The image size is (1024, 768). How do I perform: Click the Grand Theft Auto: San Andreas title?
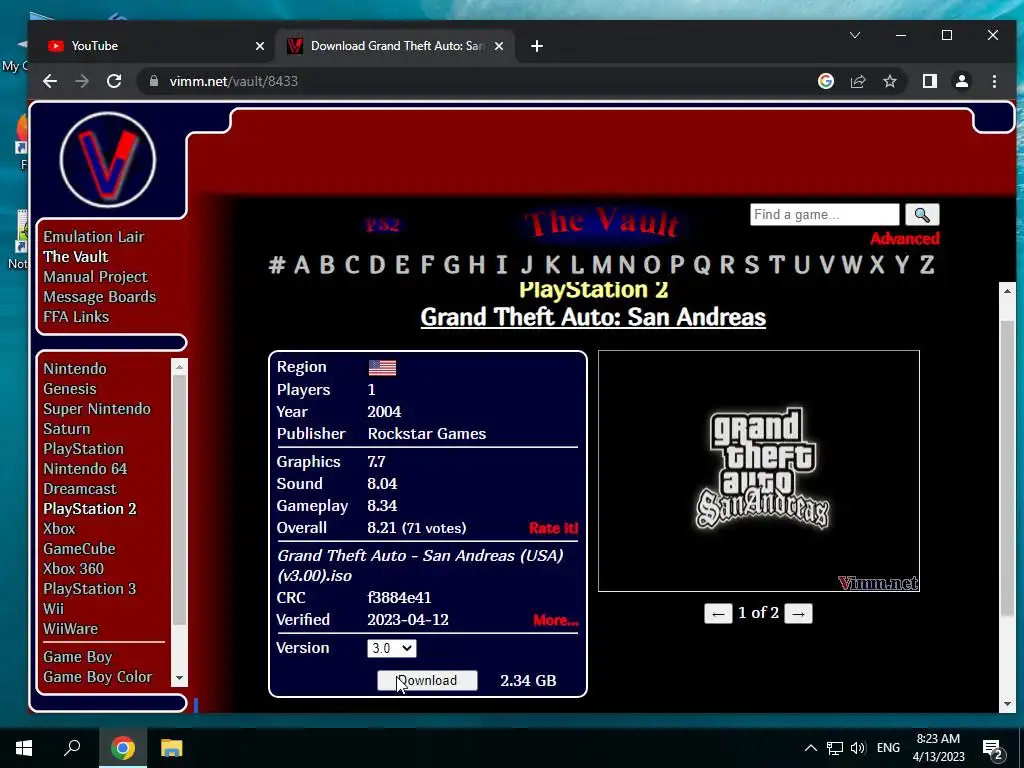[593, 317]
